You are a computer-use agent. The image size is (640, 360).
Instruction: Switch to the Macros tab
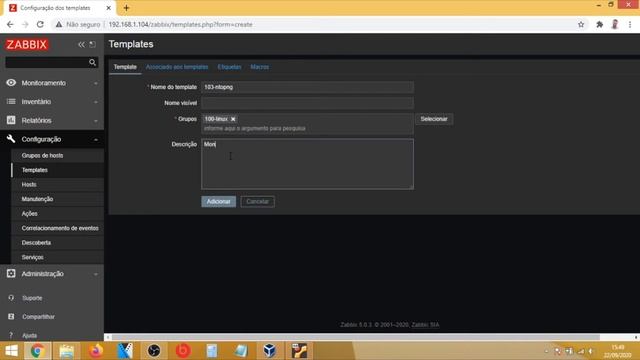pyautogui.click(x=260, y=67)
